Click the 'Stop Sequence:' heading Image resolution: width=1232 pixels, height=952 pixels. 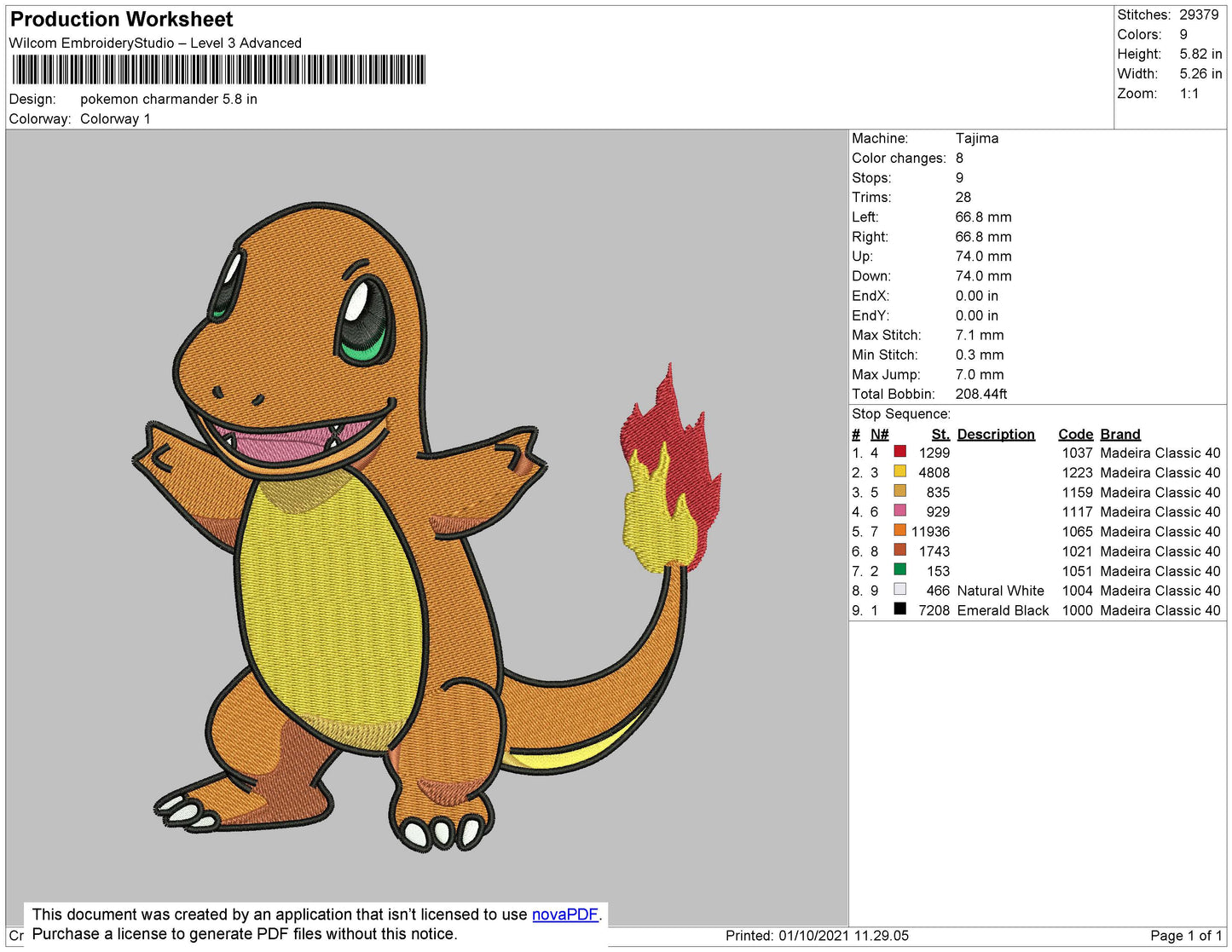point(901,413)
